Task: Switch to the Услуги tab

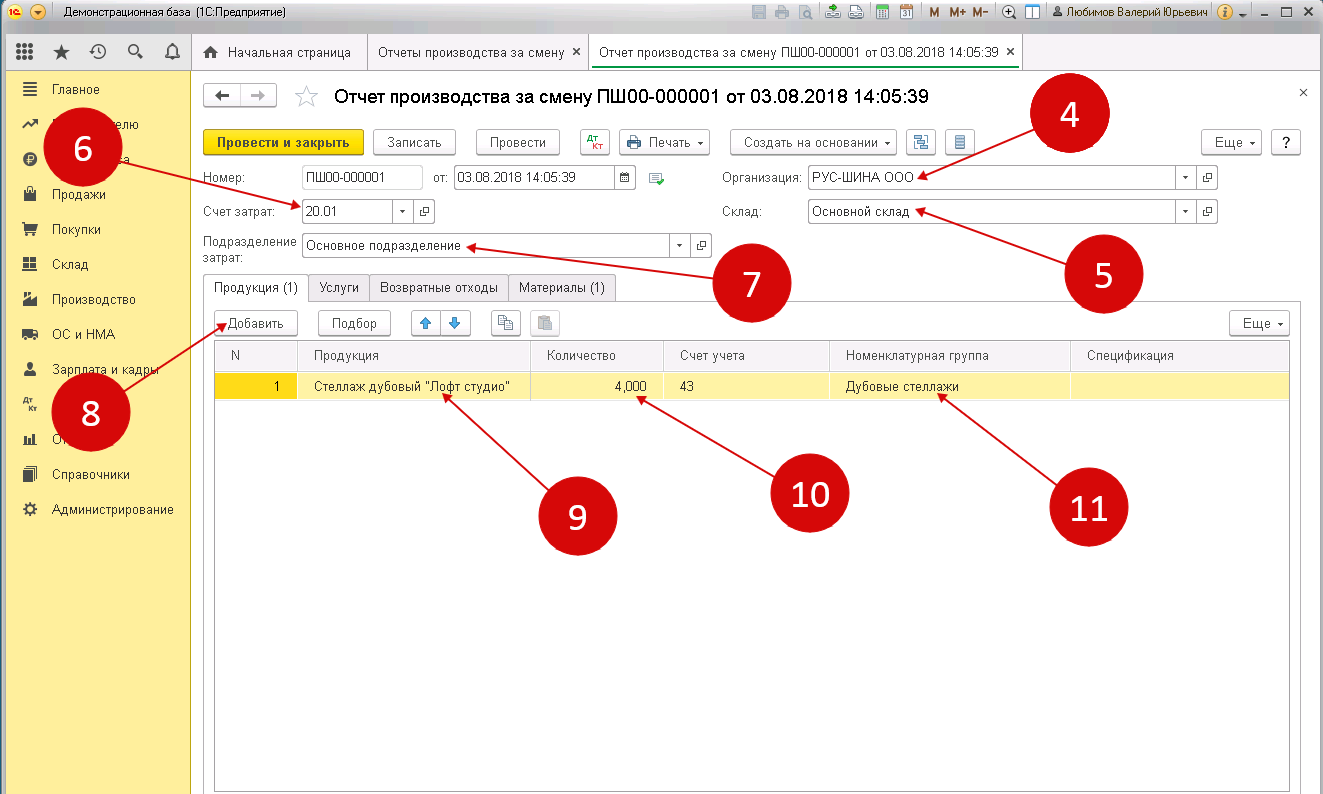Action: coord(339,287)
